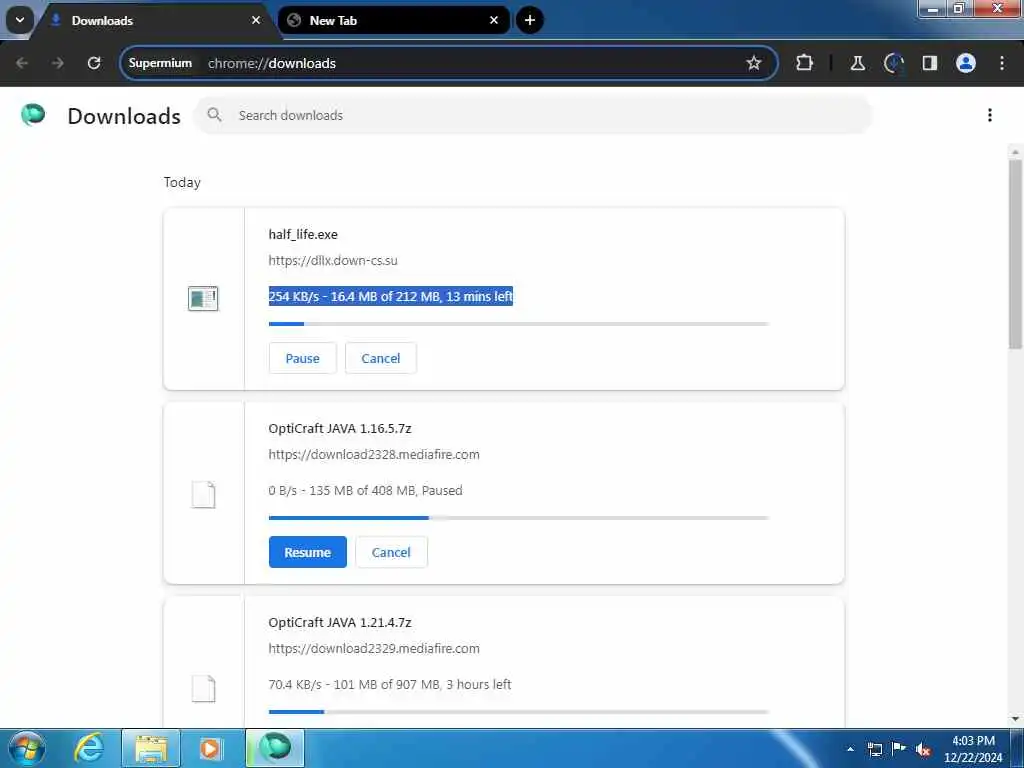Click the half_life.exe file icon
Viewport: 1024px width, 768px height.
click(203, 298)
